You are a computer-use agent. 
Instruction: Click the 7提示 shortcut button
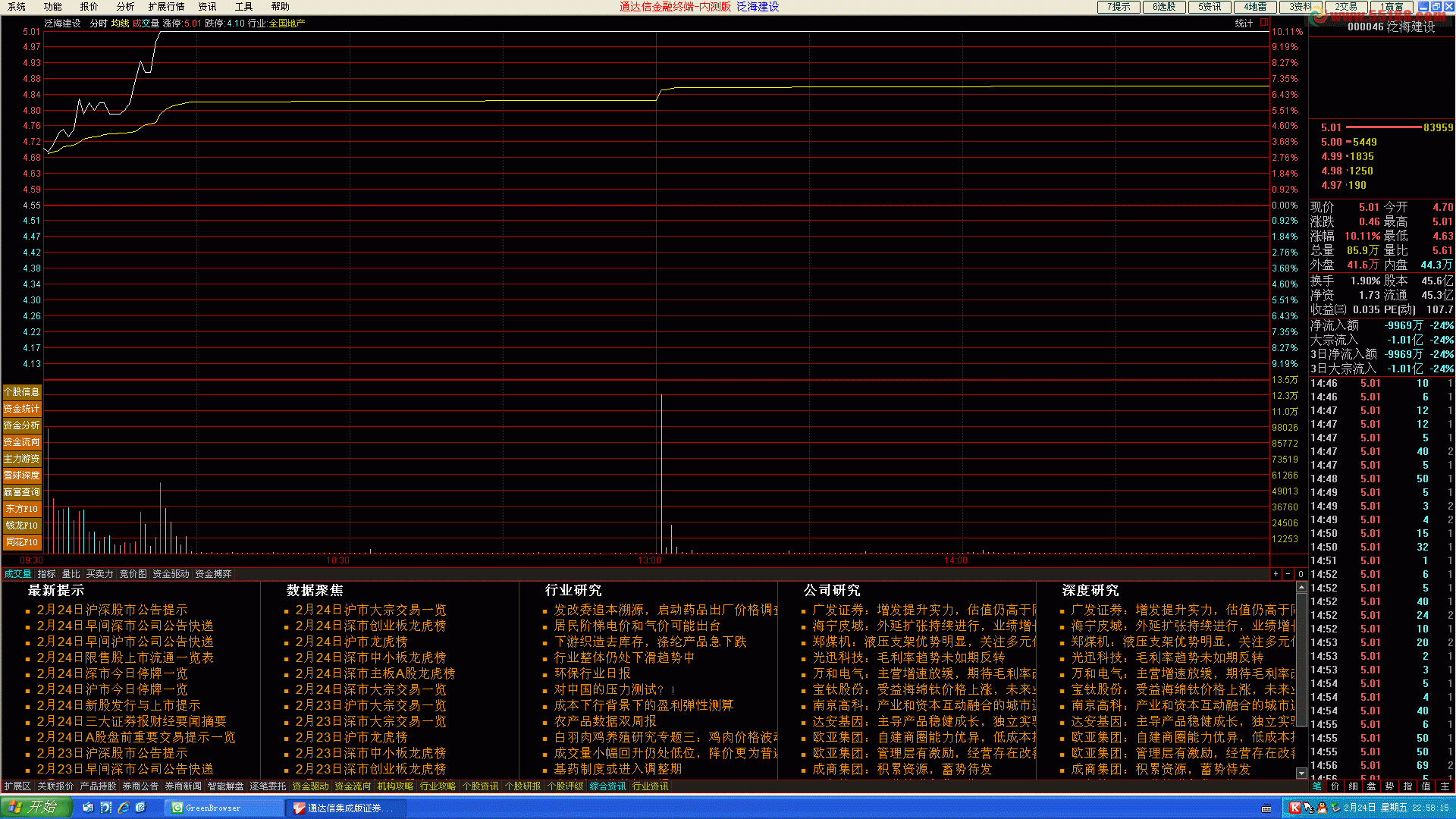click(1119, 7)
